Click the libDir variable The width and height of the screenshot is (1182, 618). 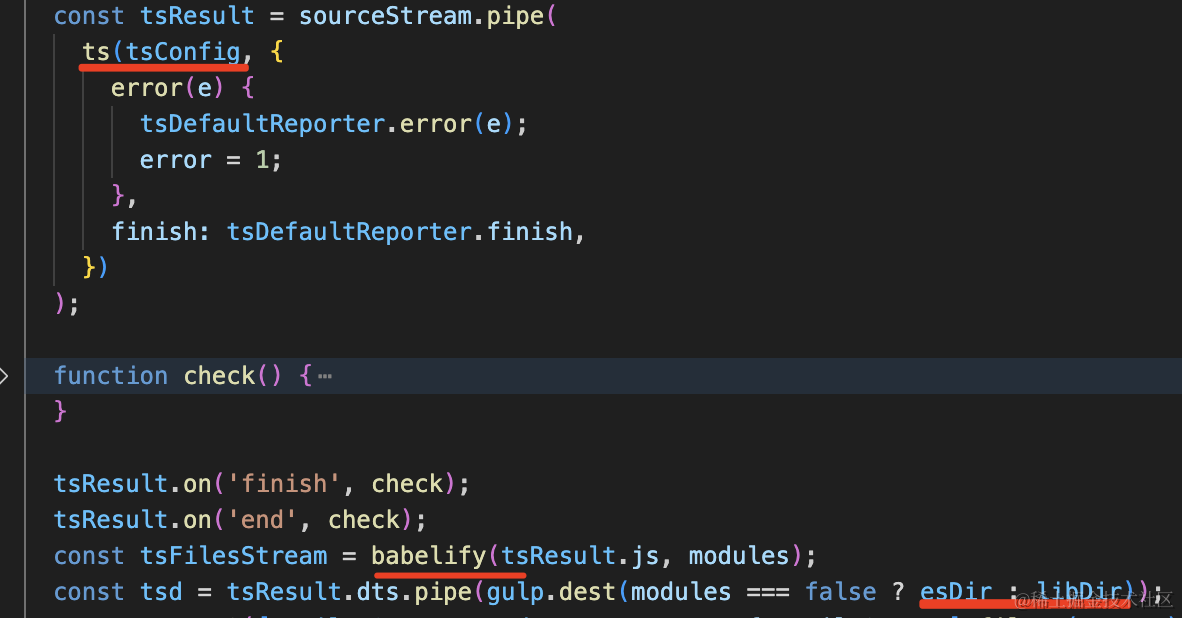click(x=1079, y=592)
